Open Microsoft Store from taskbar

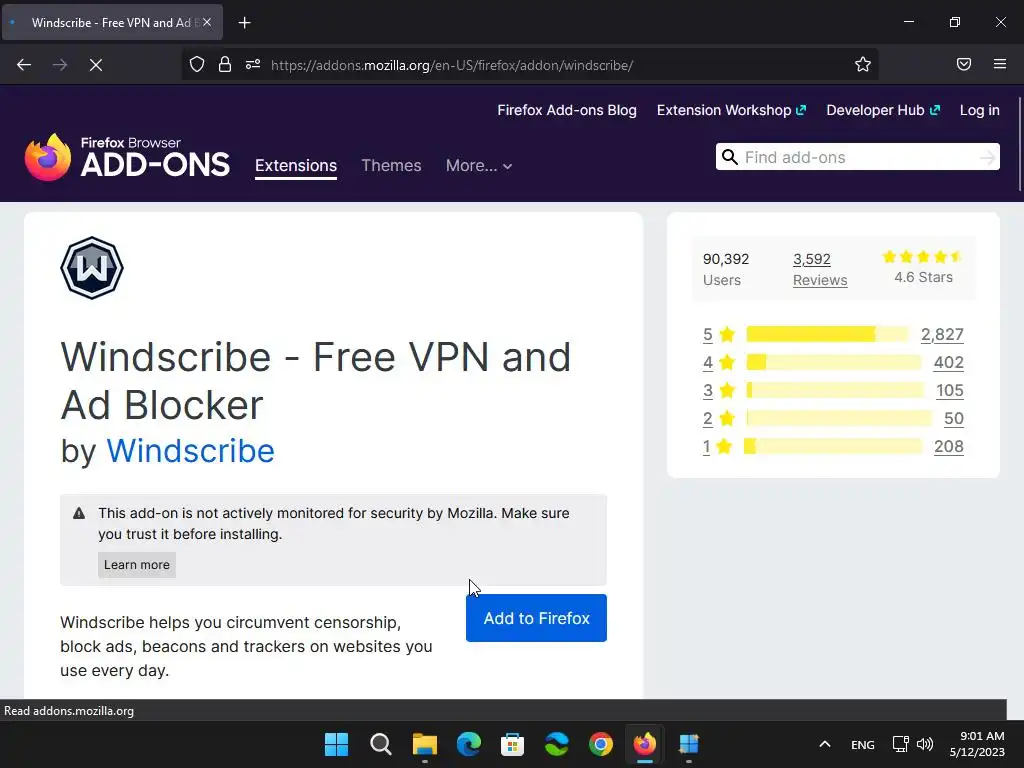[513, 744]
